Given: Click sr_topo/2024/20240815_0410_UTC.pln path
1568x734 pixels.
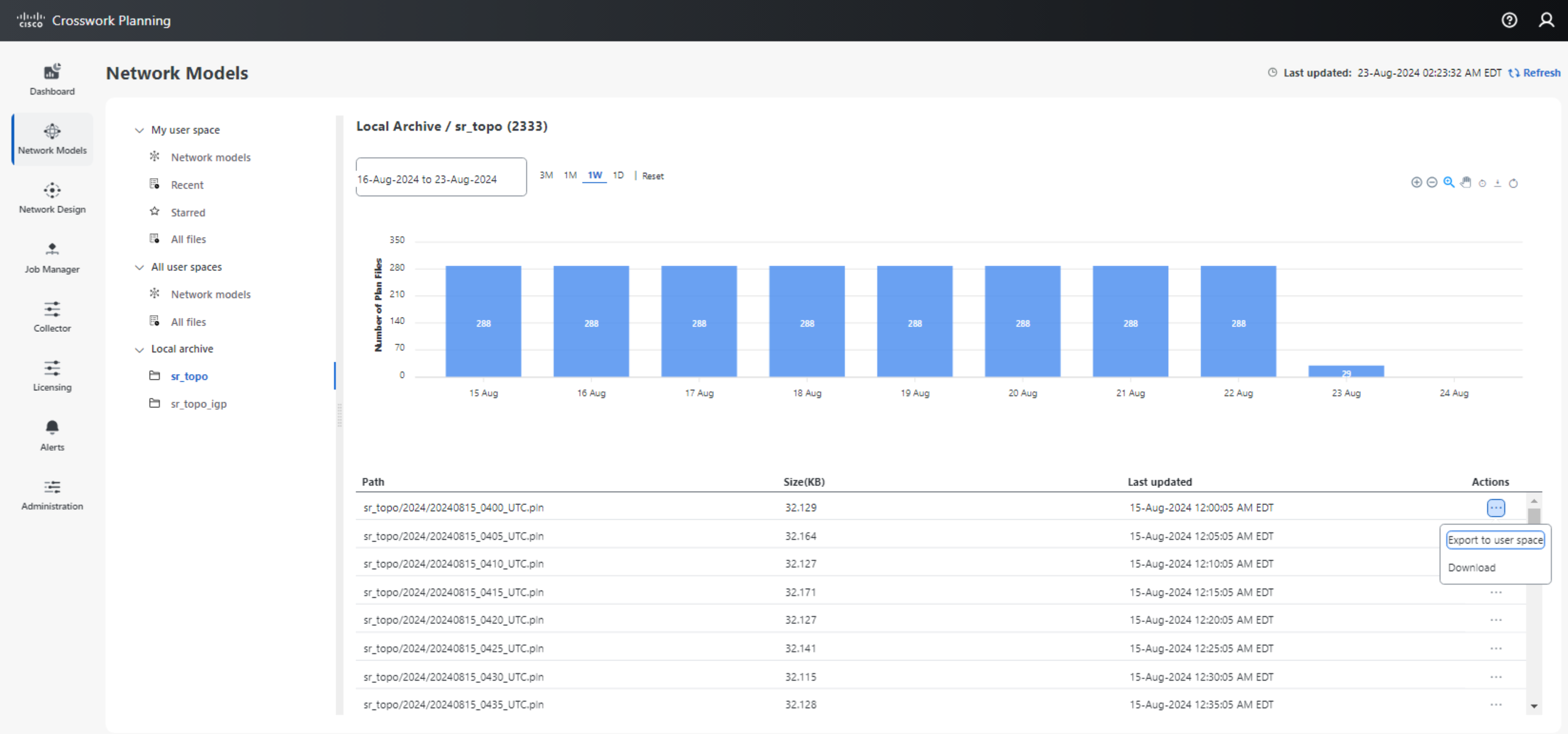Looking at the screenshot, I should 454,564.
